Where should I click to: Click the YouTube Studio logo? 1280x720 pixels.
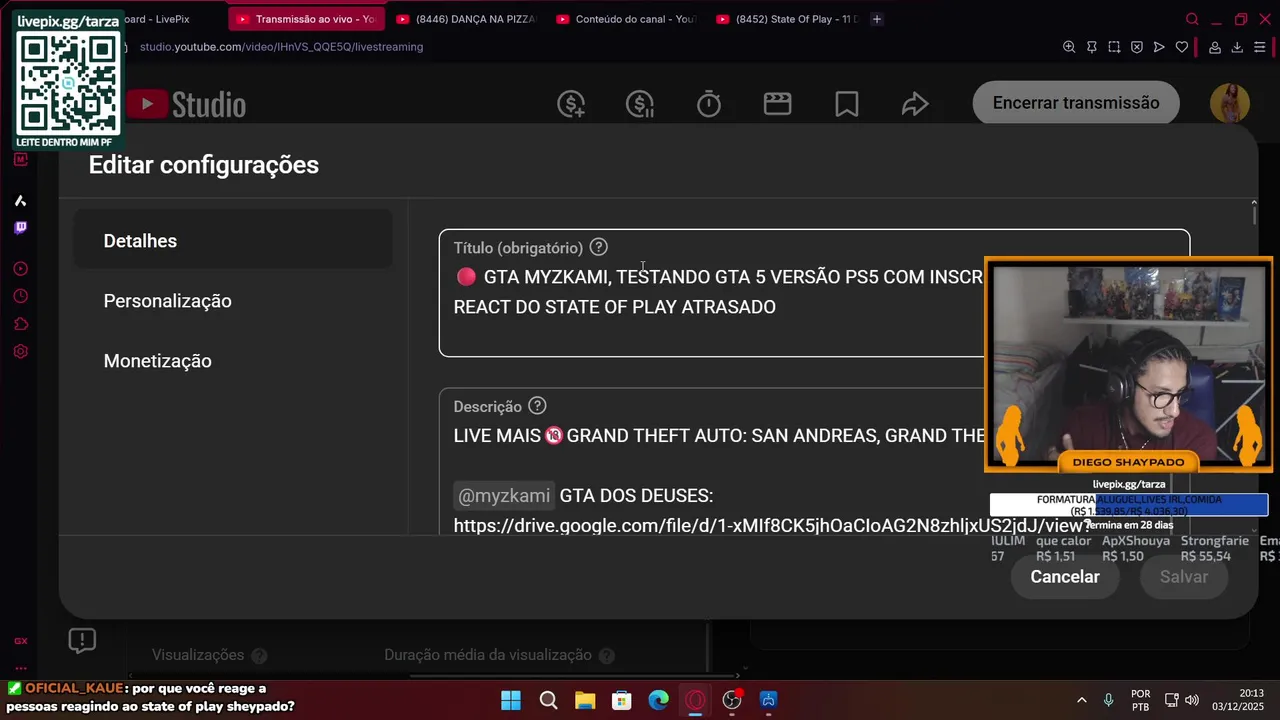(x=186, y=104)
